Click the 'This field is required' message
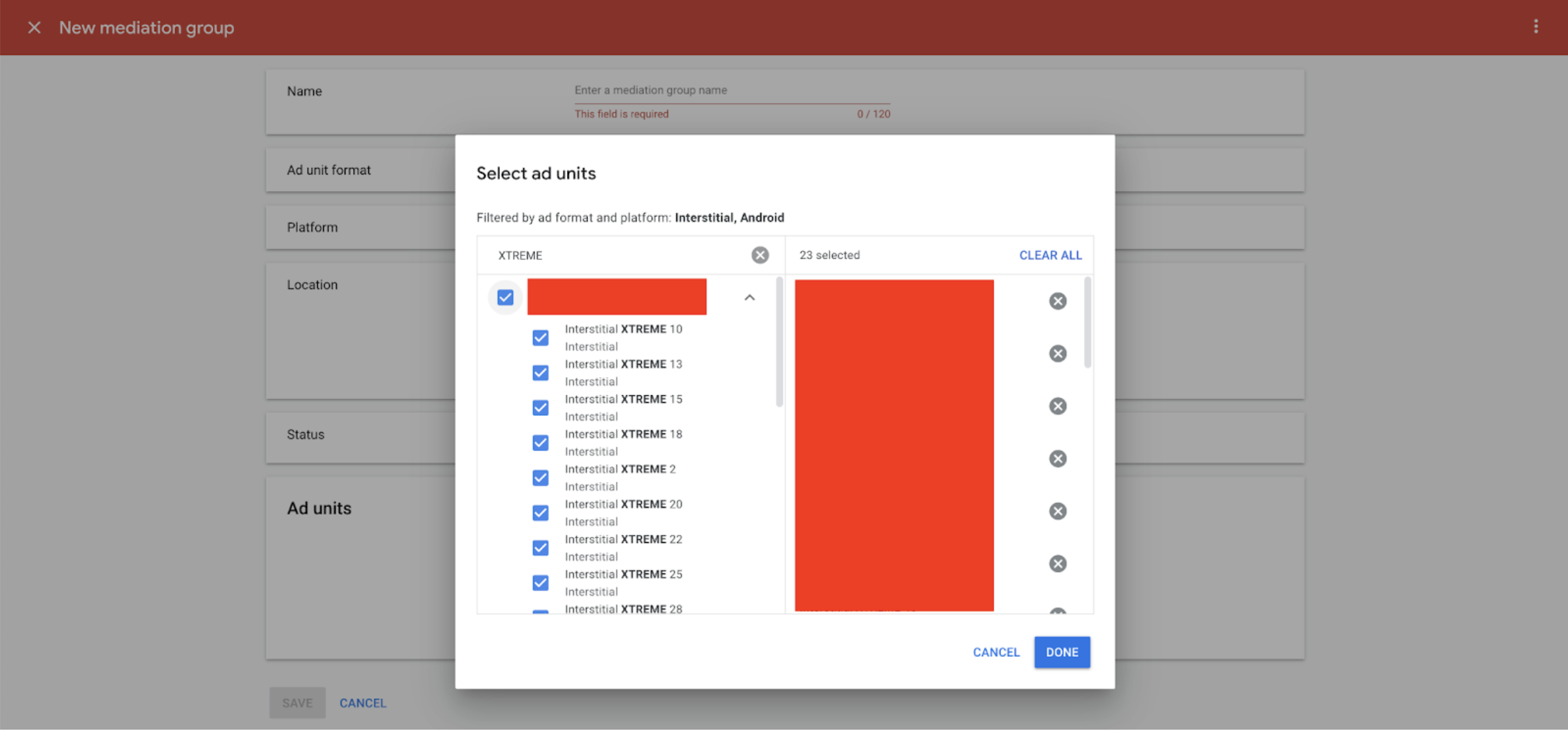This screenshot has height=731, width=1568. click(x=621, y=114)
